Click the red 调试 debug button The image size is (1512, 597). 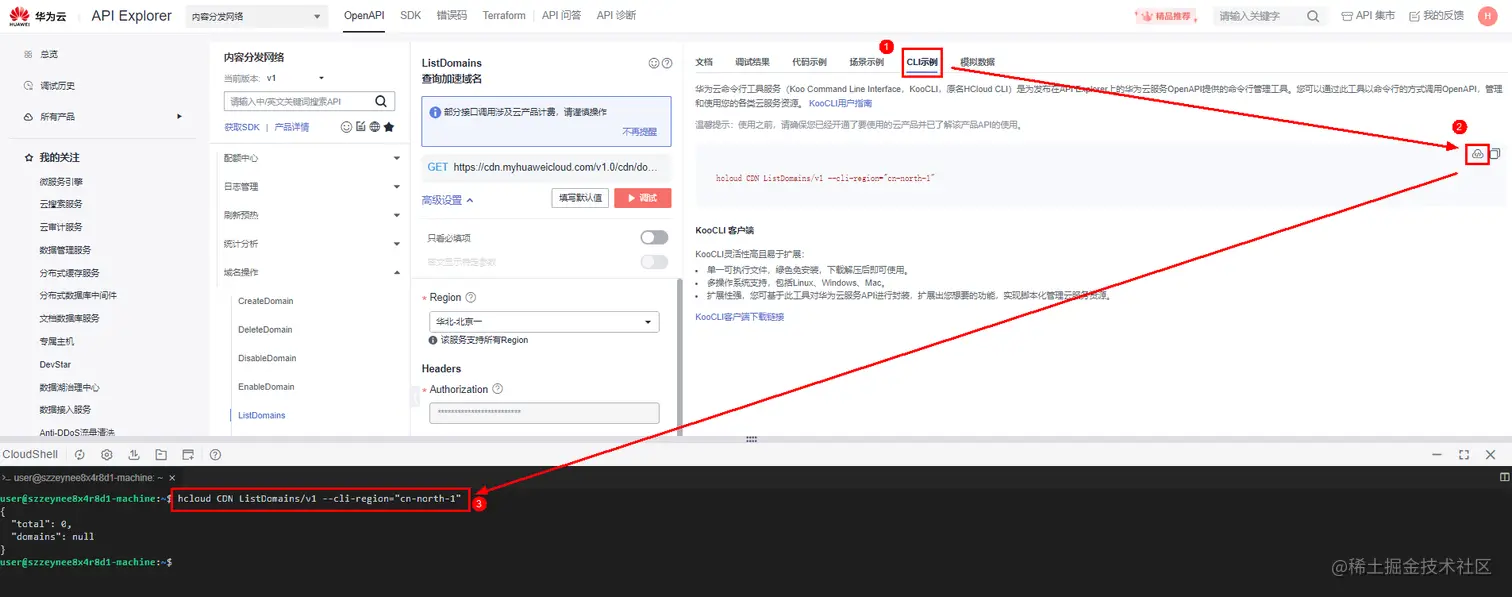643,198
